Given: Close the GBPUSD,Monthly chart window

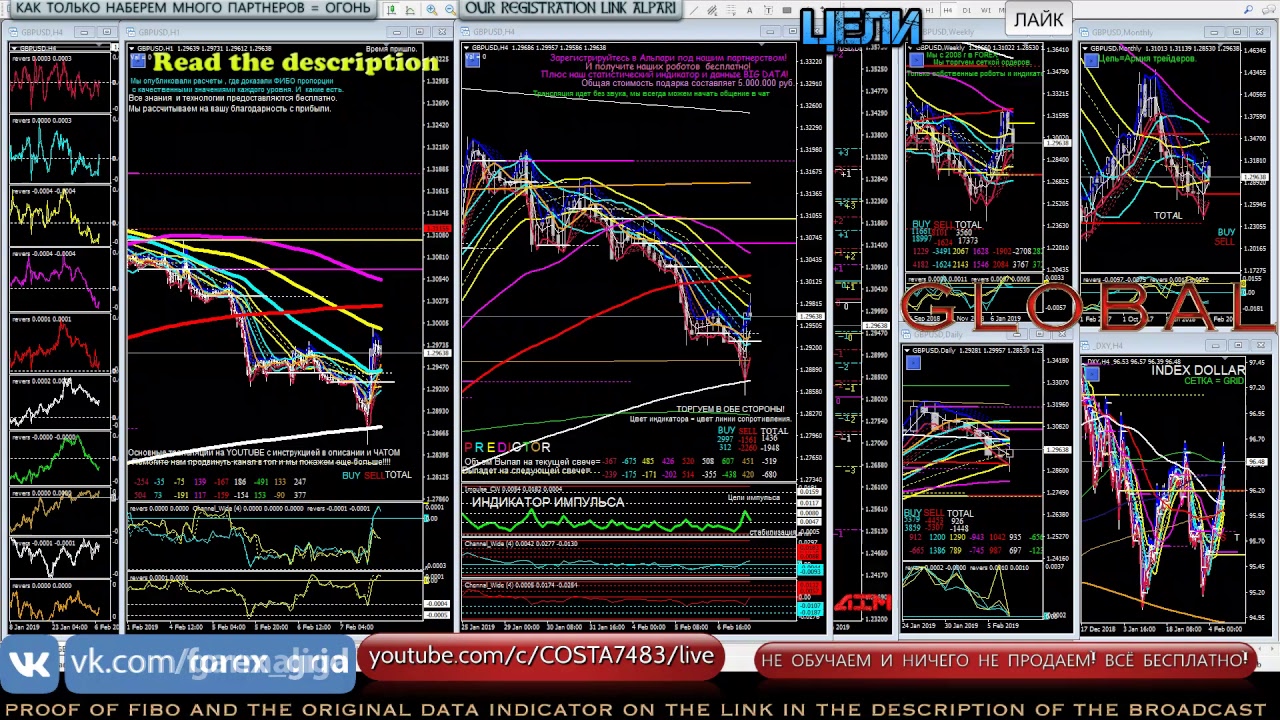Looking at the screenshot, I should pos(1260,32).
